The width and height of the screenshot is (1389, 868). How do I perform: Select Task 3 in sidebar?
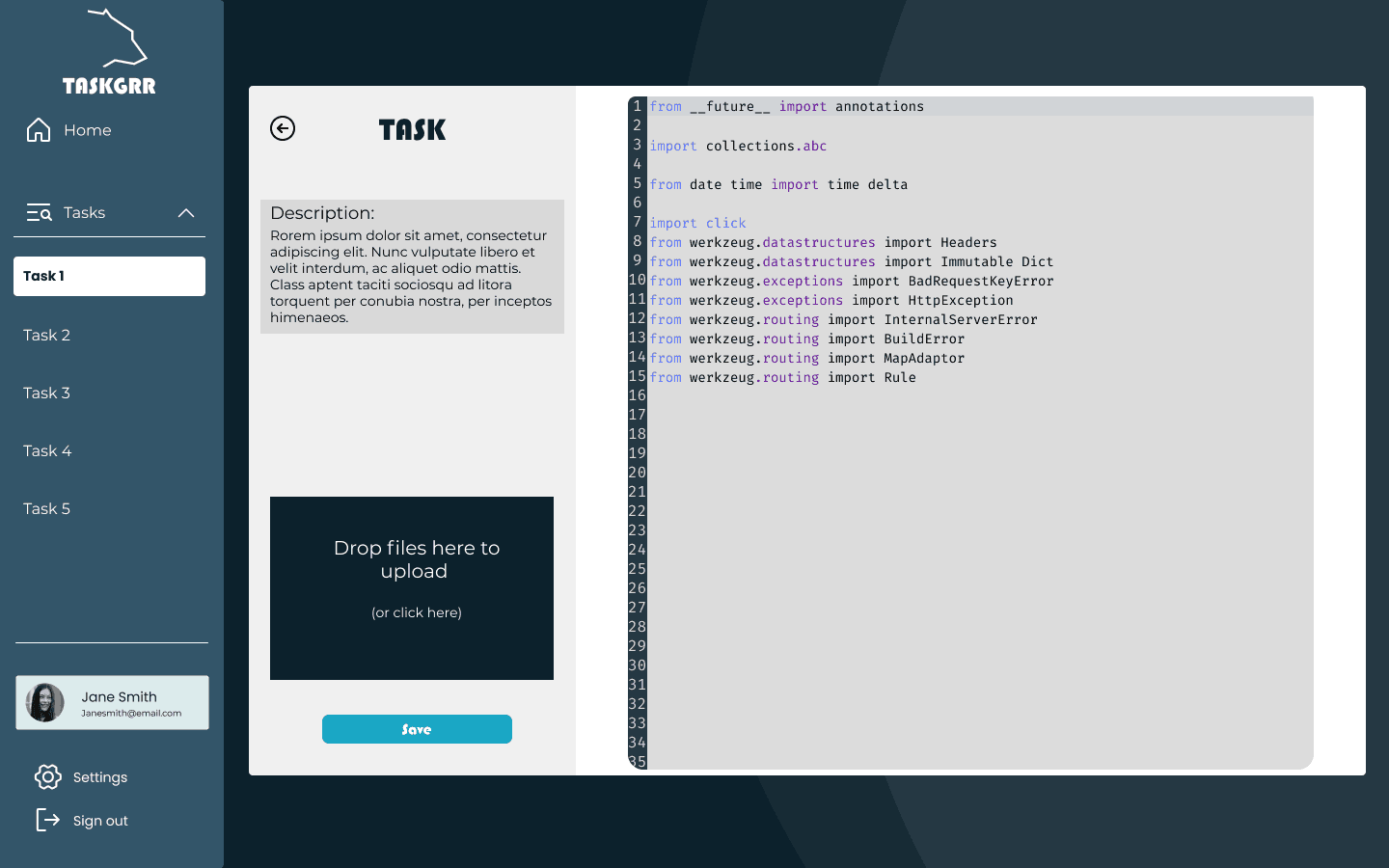click(x=47, y=393)
